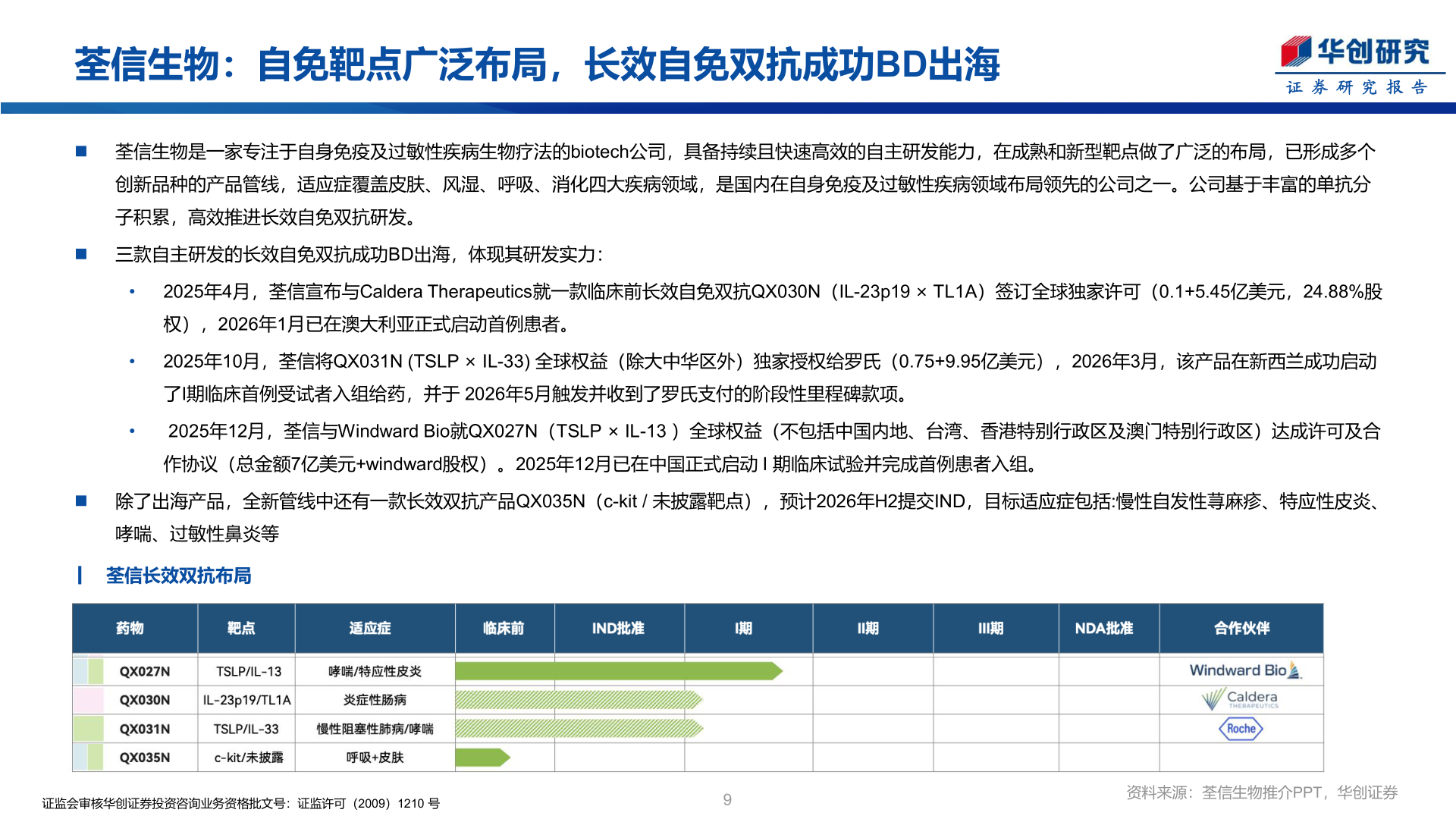Image resolution: width=1456 pixels, height=819 pixels.
Task: Click the paragraph starting 2025年4月
Action: pyautogui.click(x=772, y=308)
